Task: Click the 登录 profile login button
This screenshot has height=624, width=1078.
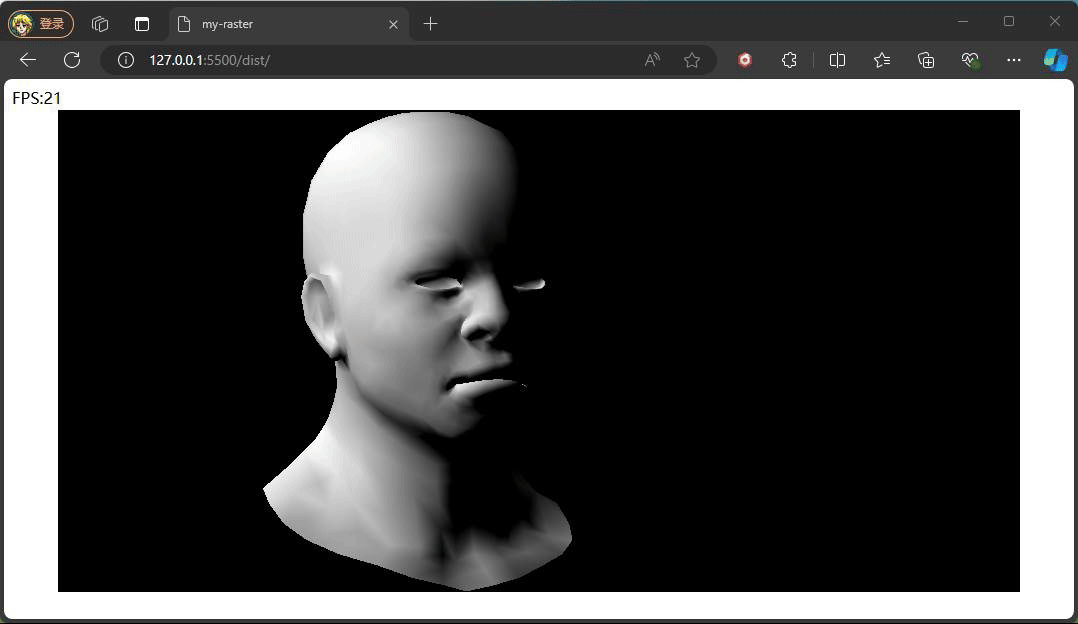Action: [x=41, y=23]
